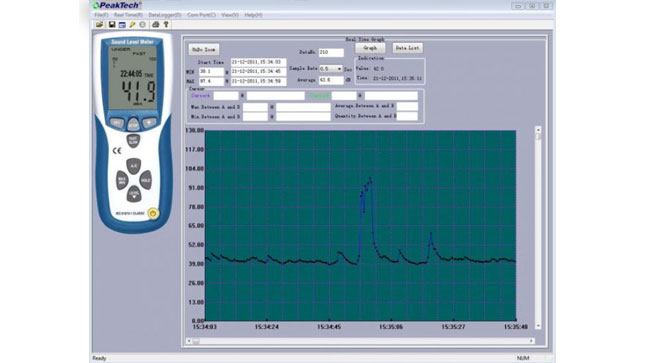650x363 pixels.
Task: Open the DataLogger(D) menu
Action: click(165, 15)
